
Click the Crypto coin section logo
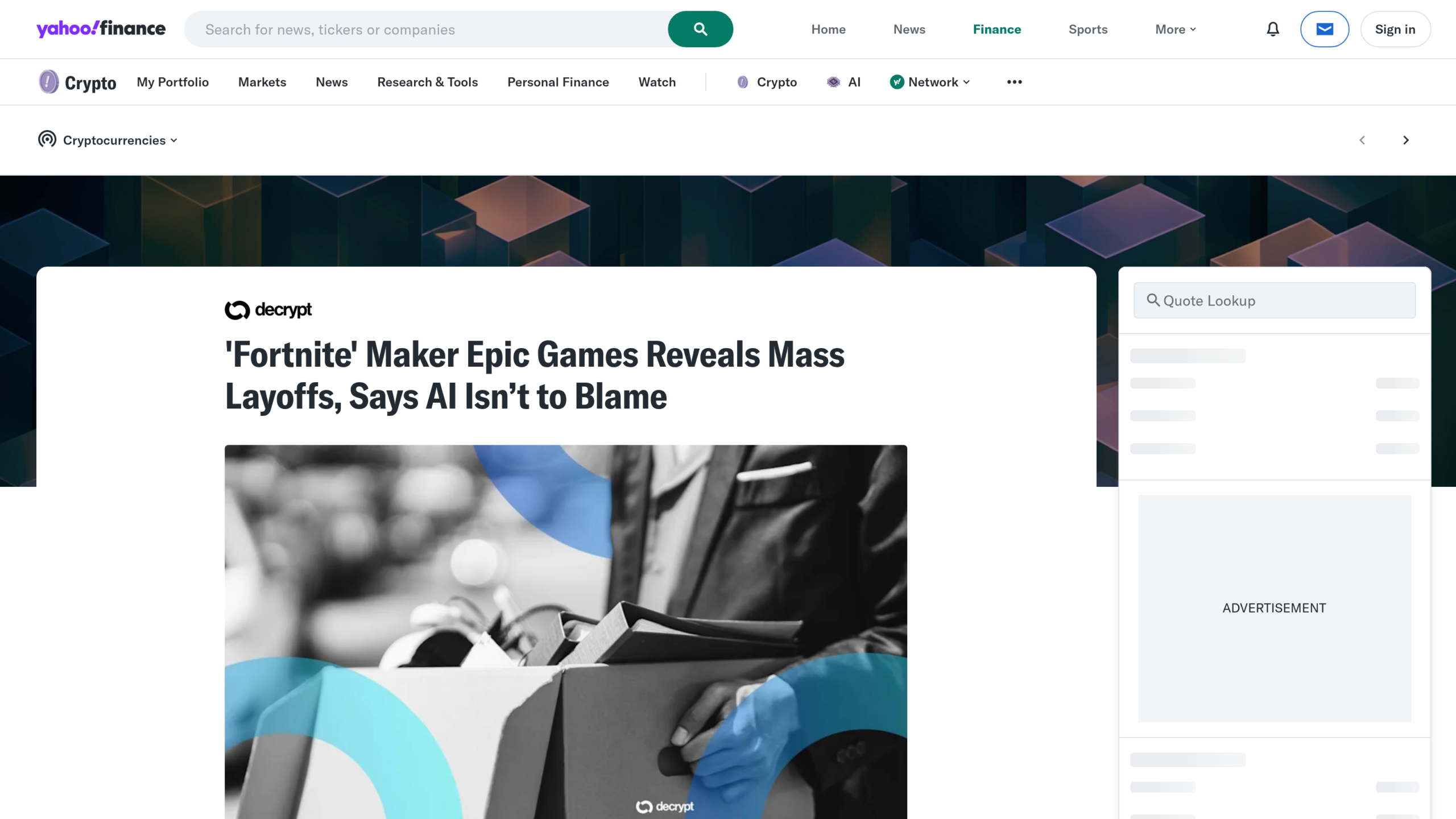(77, 82)
